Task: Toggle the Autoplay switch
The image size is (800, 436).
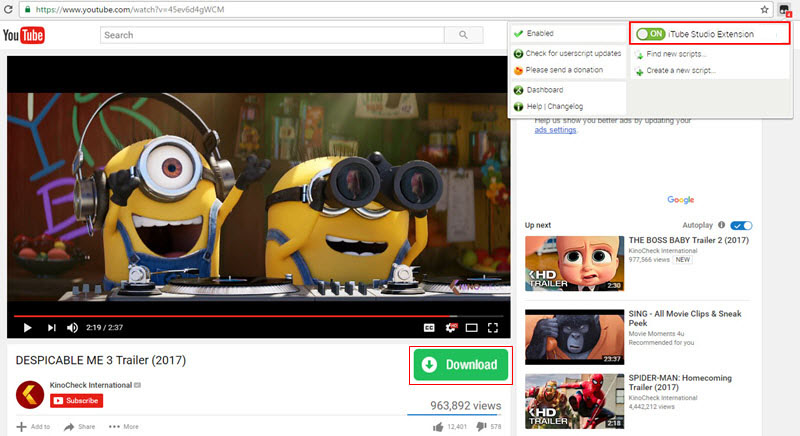Action: click(x=741, y=225)
